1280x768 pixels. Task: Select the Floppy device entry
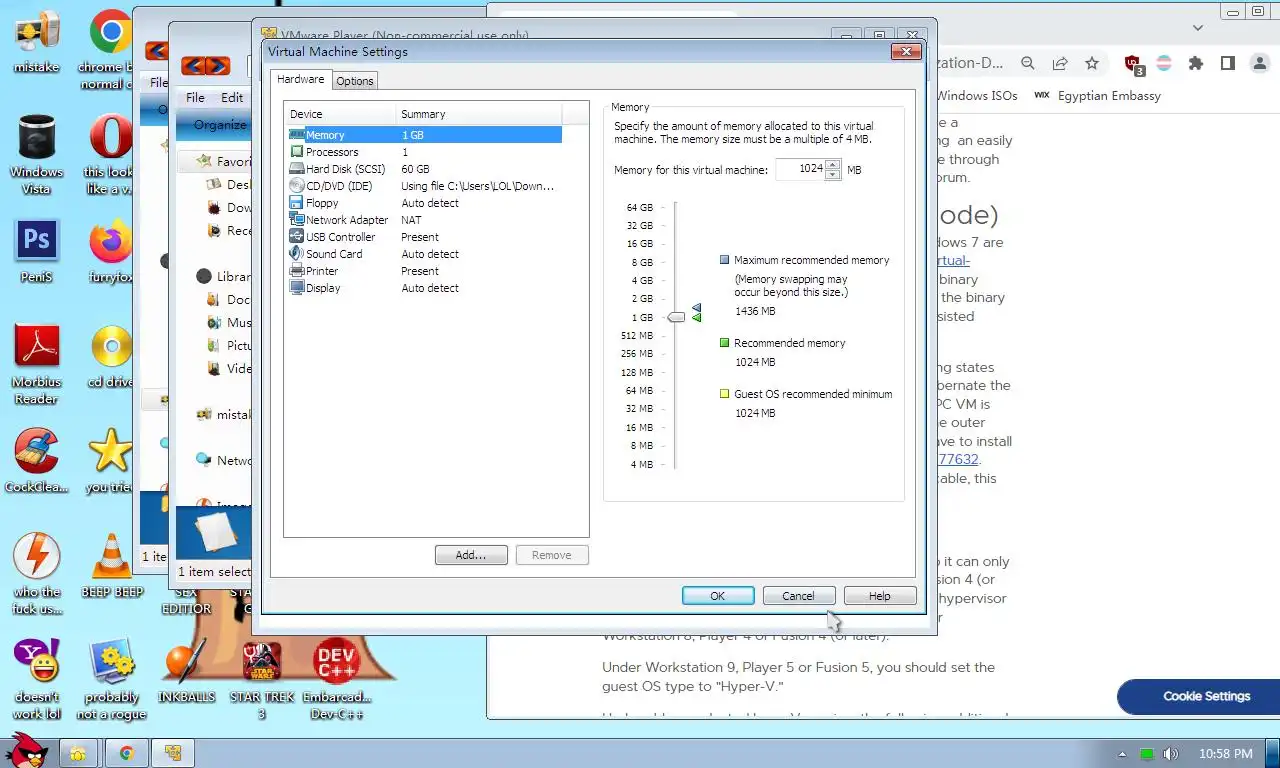(x=424, y=203)
